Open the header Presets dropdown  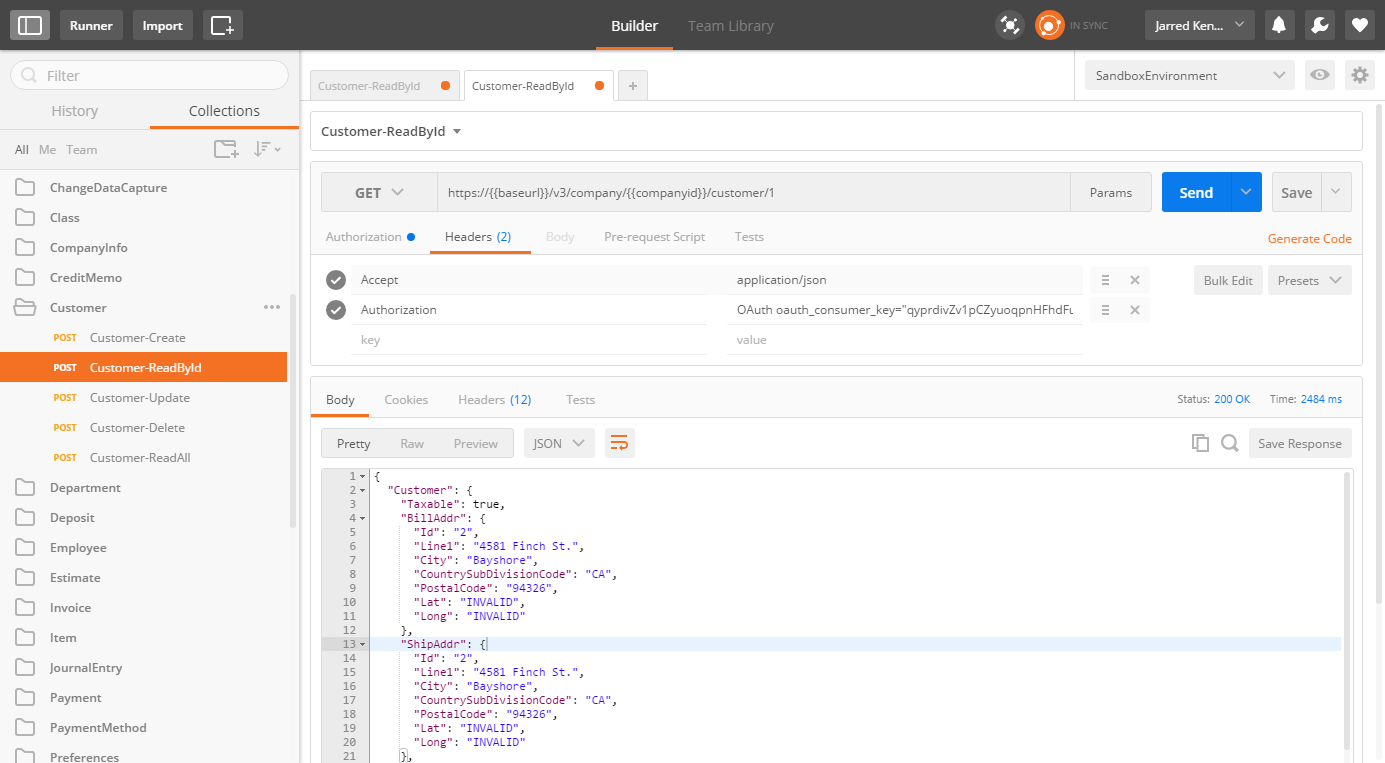[1309, 280]
